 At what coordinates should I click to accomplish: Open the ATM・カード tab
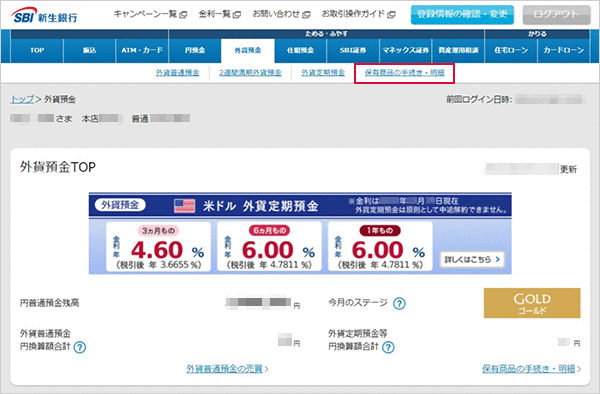(142, 50)
